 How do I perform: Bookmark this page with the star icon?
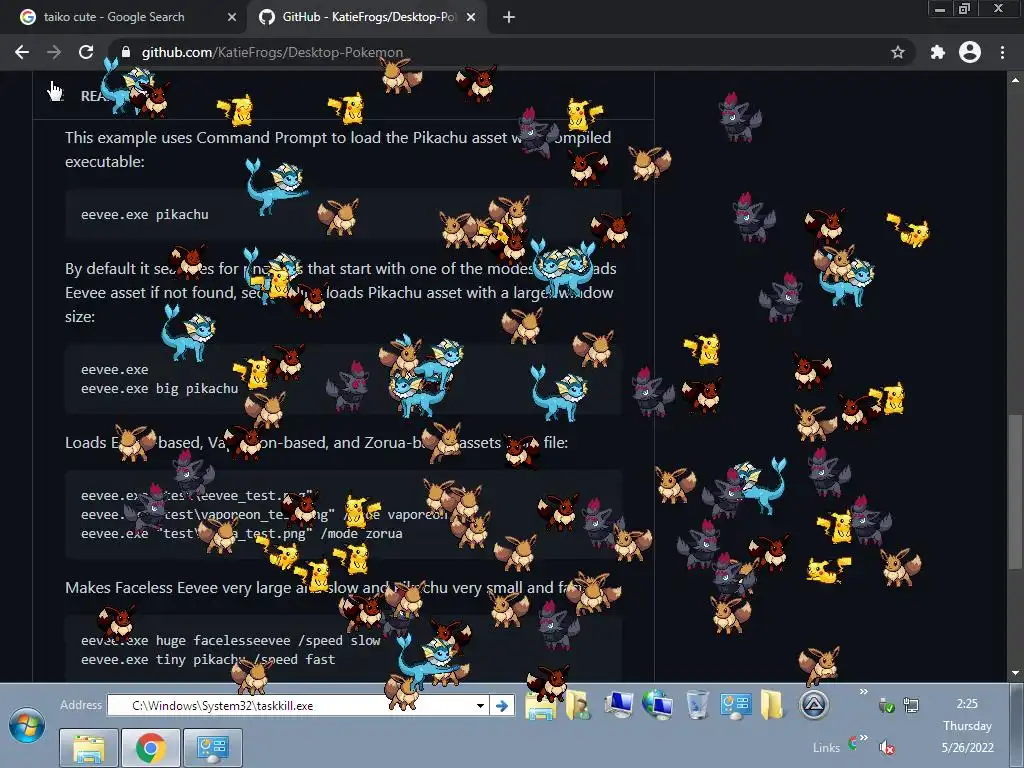(x=898, y=52)
